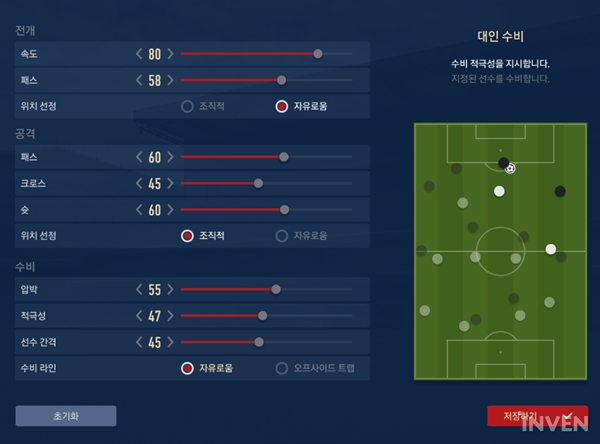This screenshot has height=444, width=600.
Task: Click the white player marker near the penalty arc
Action: tap(499, 191)
